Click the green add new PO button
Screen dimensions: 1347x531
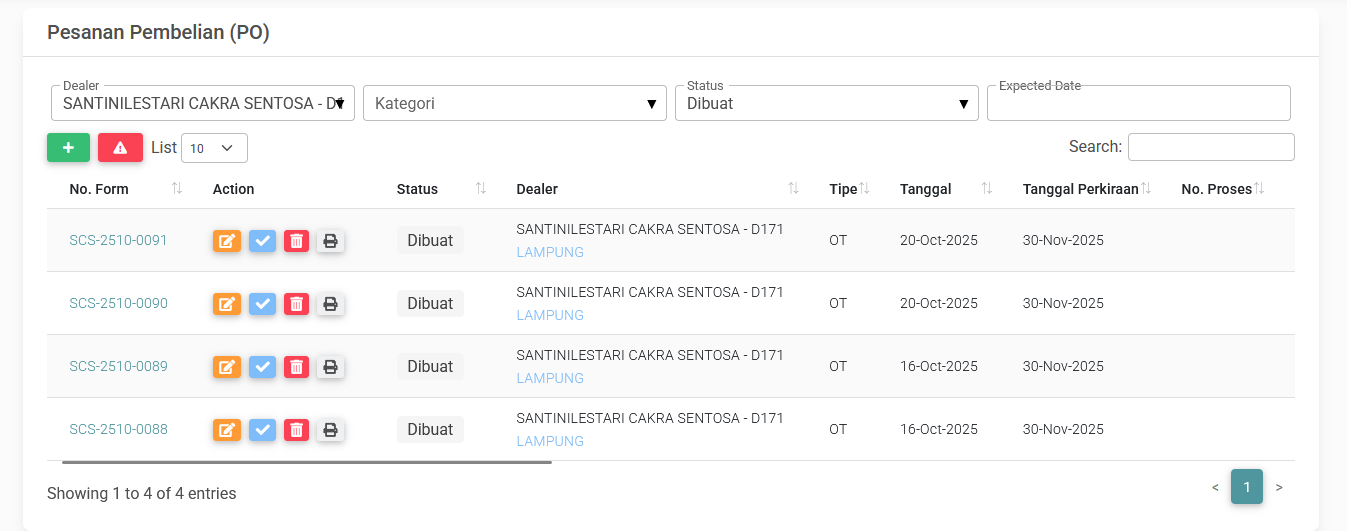click(68, 148)
